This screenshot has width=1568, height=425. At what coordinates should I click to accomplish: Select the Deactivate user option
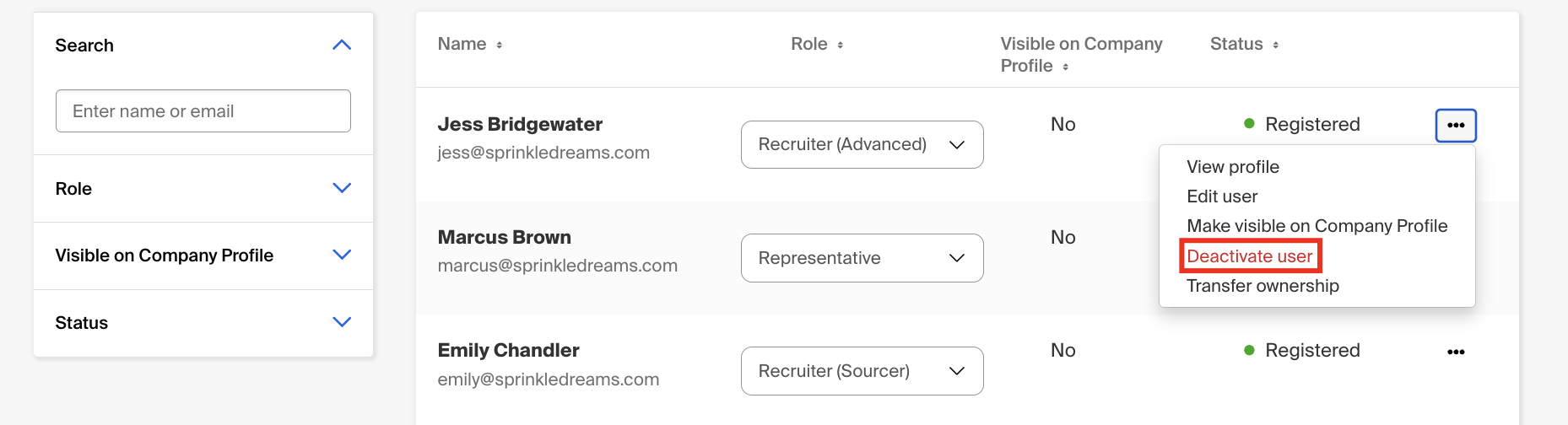tap(1250, 256)
